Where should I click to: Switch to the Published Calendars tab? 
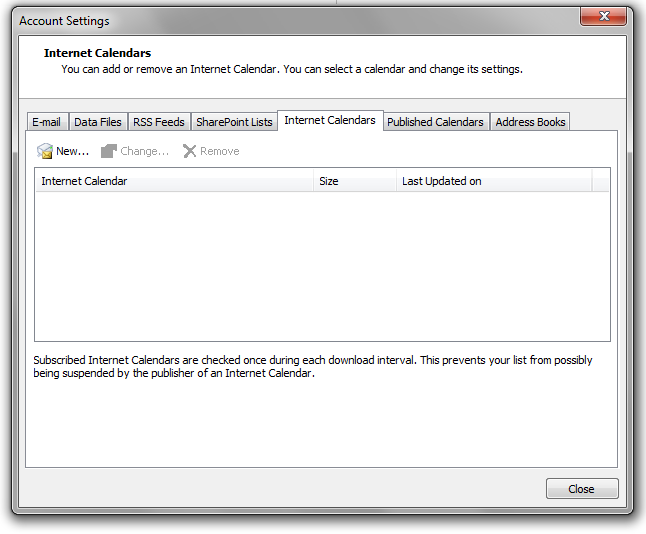pos(435,122)
